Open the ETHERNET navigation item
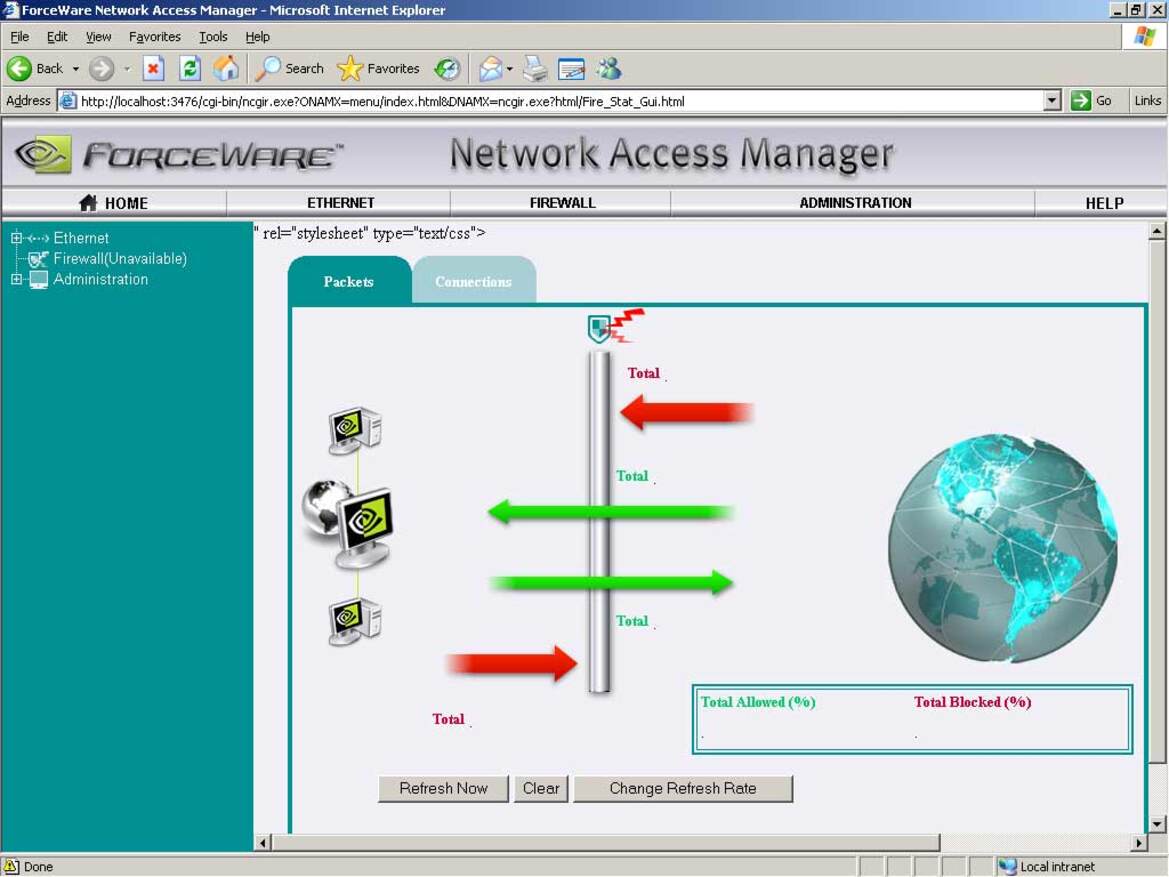 point(340,203)
